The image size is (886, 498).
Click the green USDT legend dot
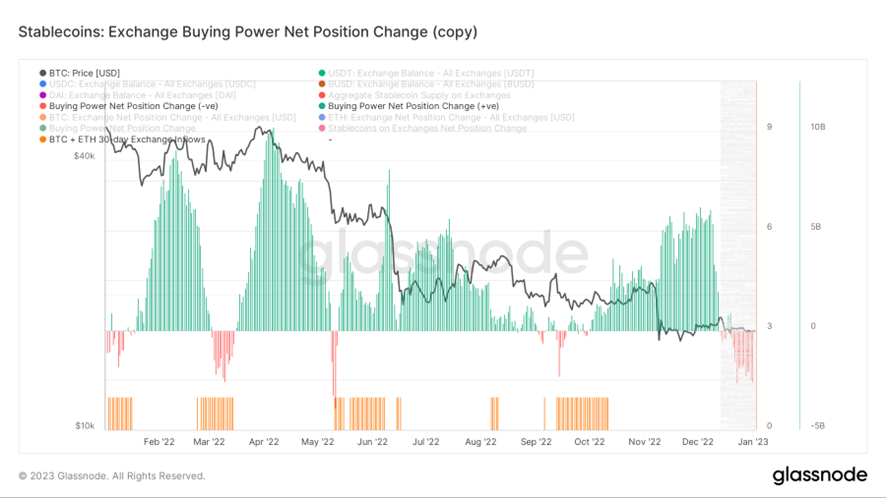321,73
